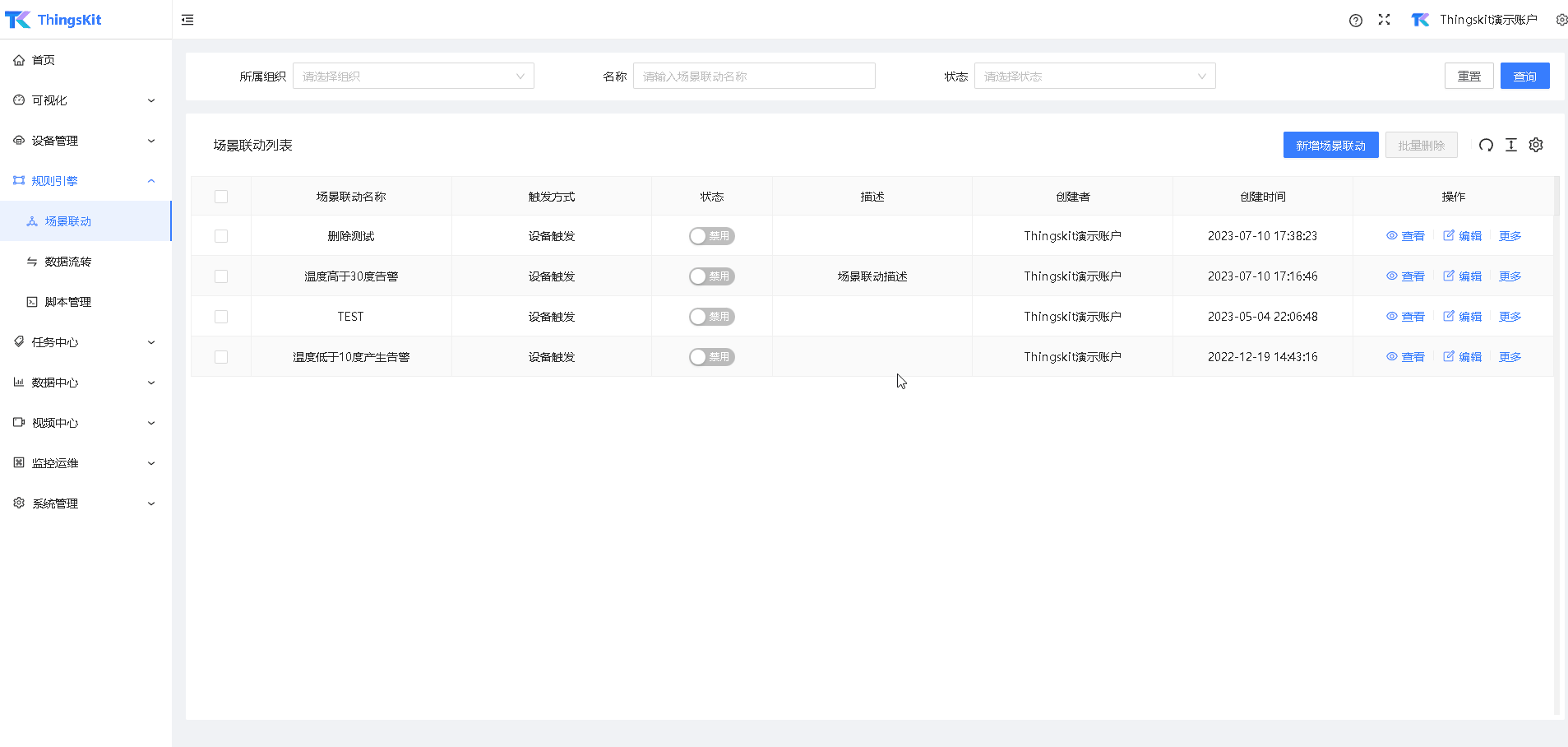The image size is (1568, 747).
Task: Open the 状态 status dropdown
Action: pos(1095,77)
